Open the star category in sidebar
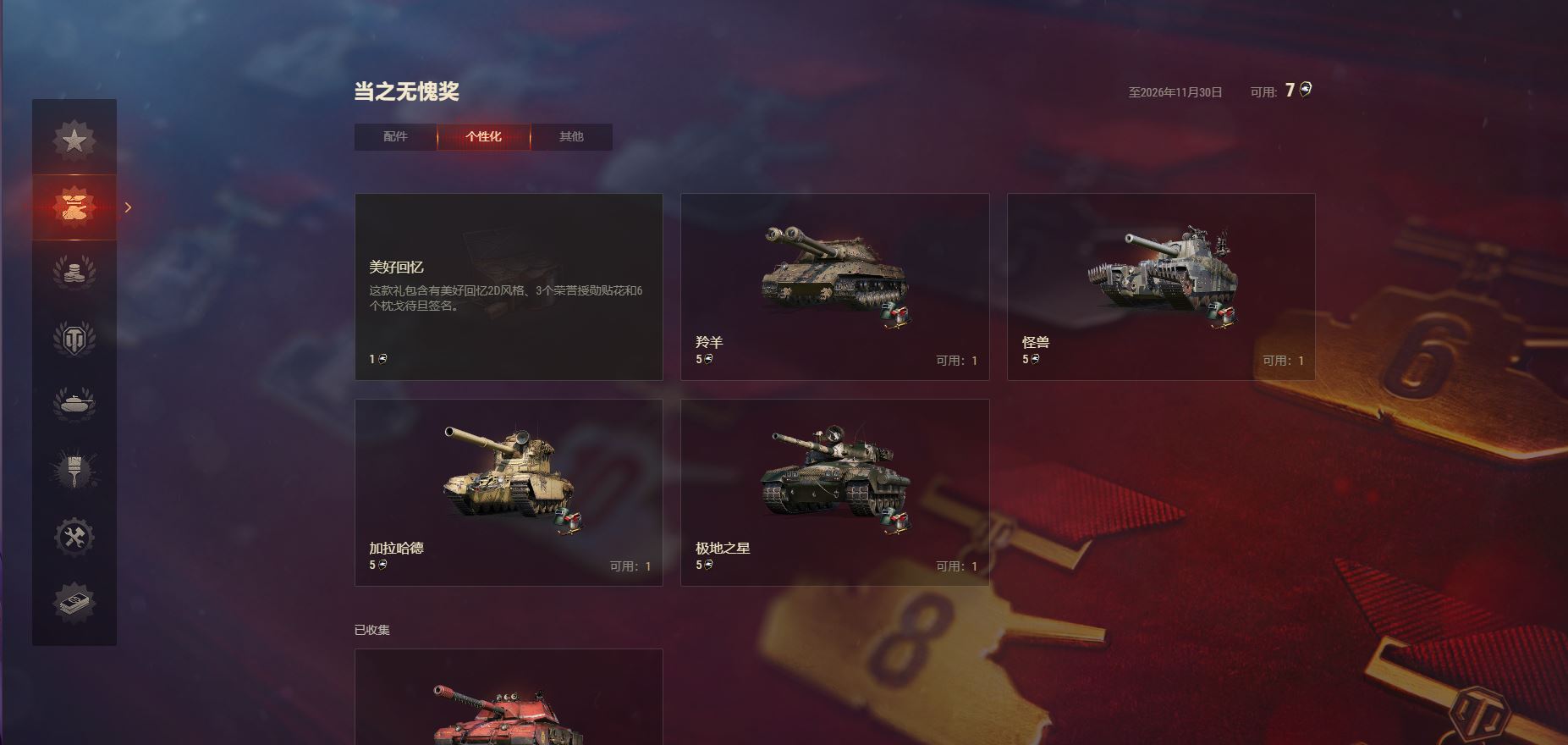This screenshot has height=745, width=1568. pos(74,141)
